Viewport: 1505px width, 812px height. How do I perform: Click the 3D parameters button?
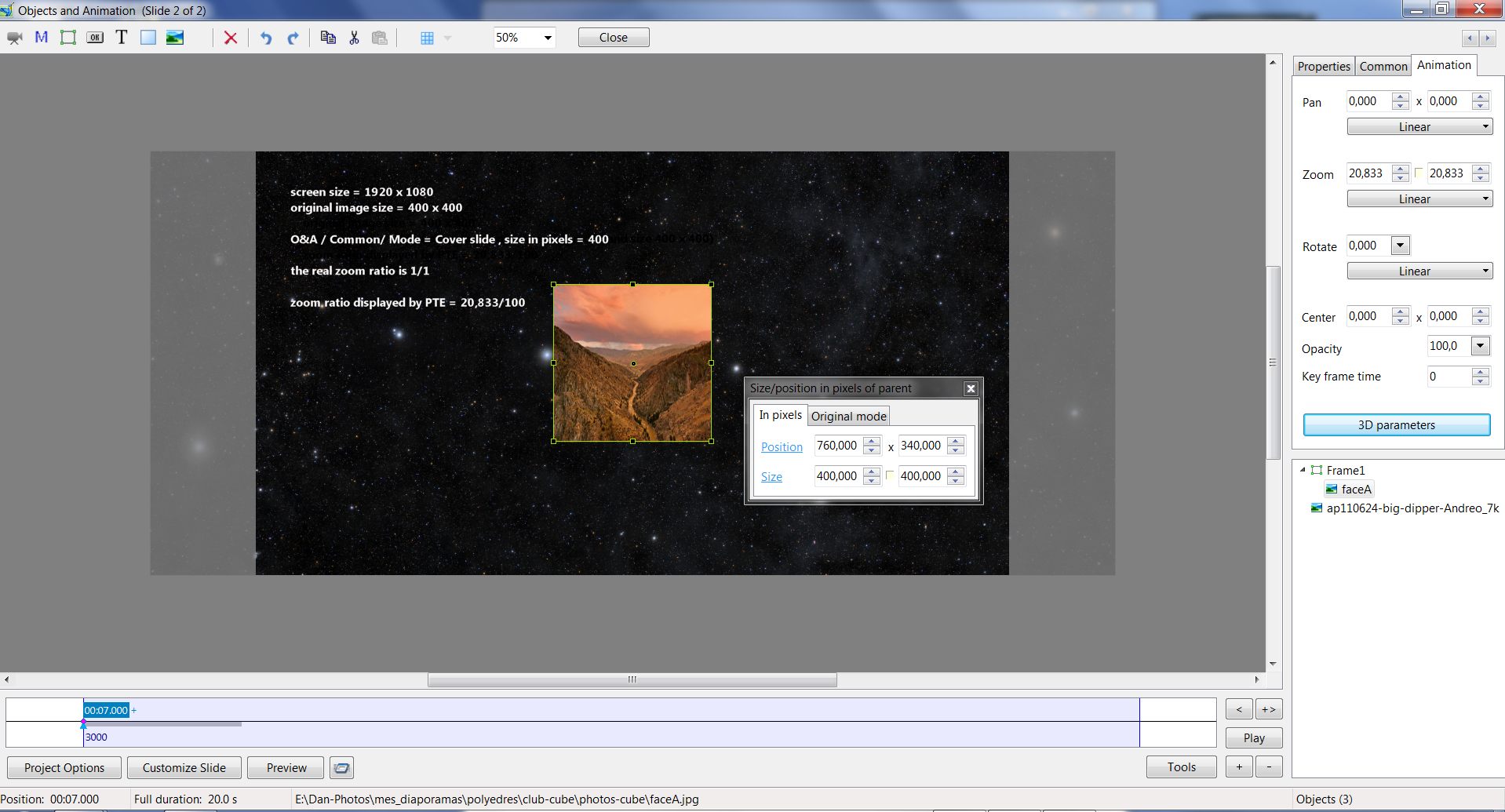(x=1396, y=425)
